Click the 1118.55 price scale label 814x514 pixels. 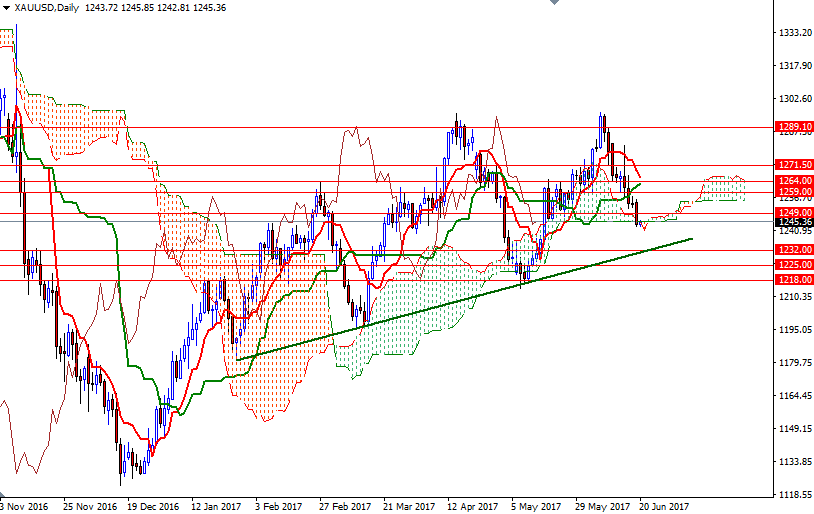796,495
